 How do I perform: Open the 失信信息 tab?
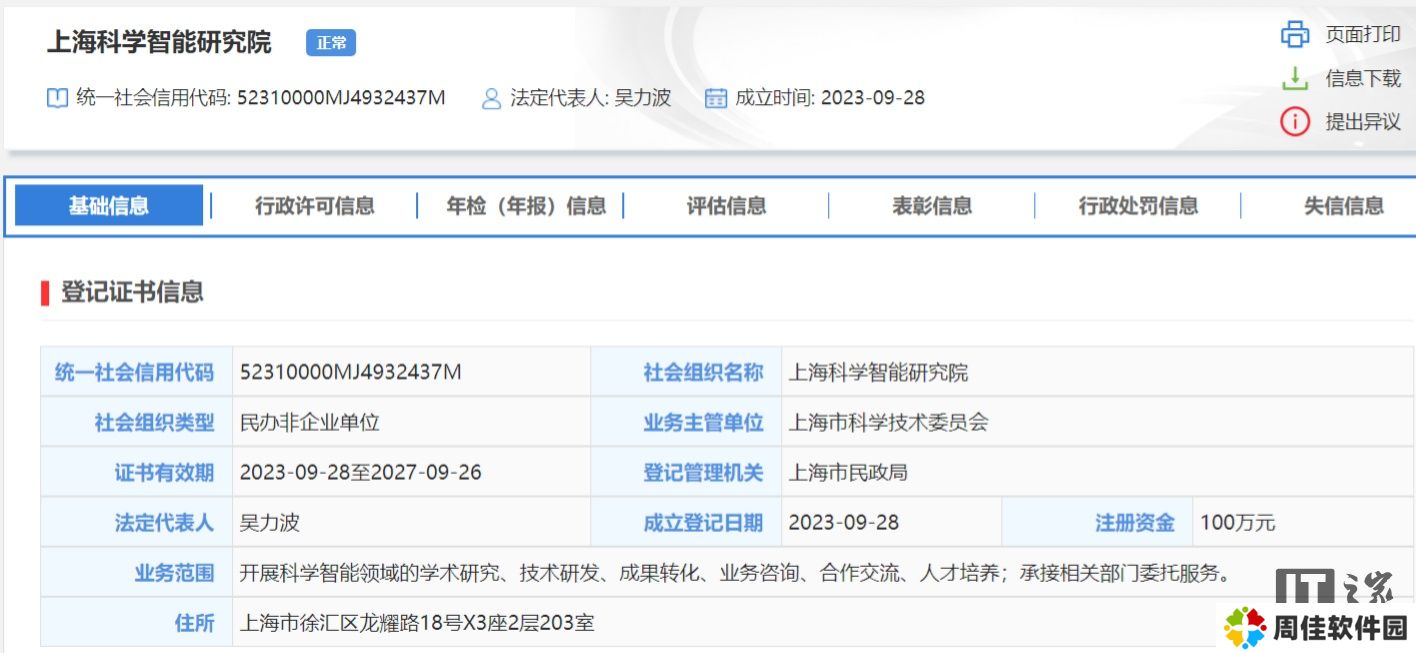[1344, 206]
